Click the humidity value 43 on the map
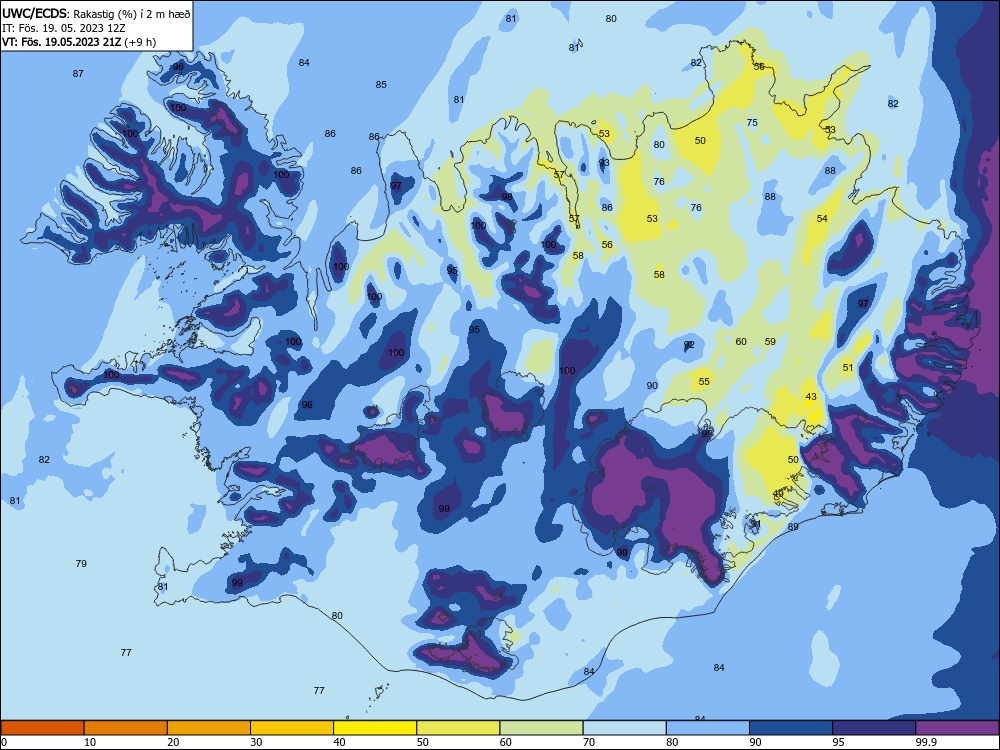 click(x=811, y=396)
